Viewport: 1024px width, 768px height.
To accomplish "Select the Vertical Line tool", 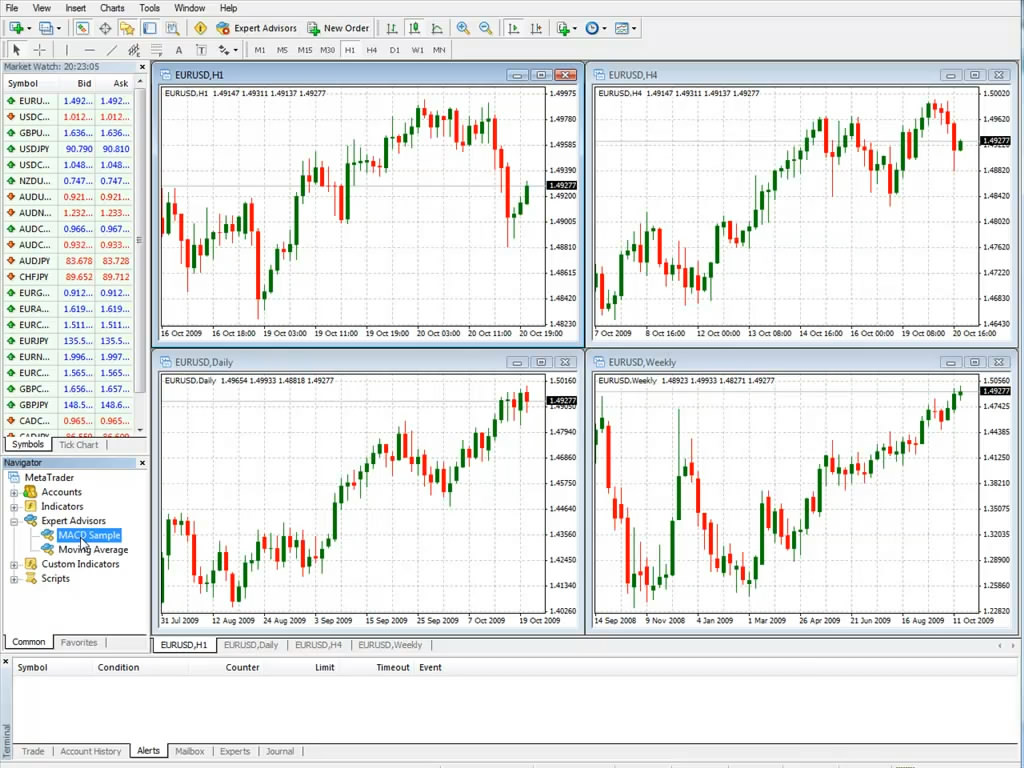I will (67, 50).
